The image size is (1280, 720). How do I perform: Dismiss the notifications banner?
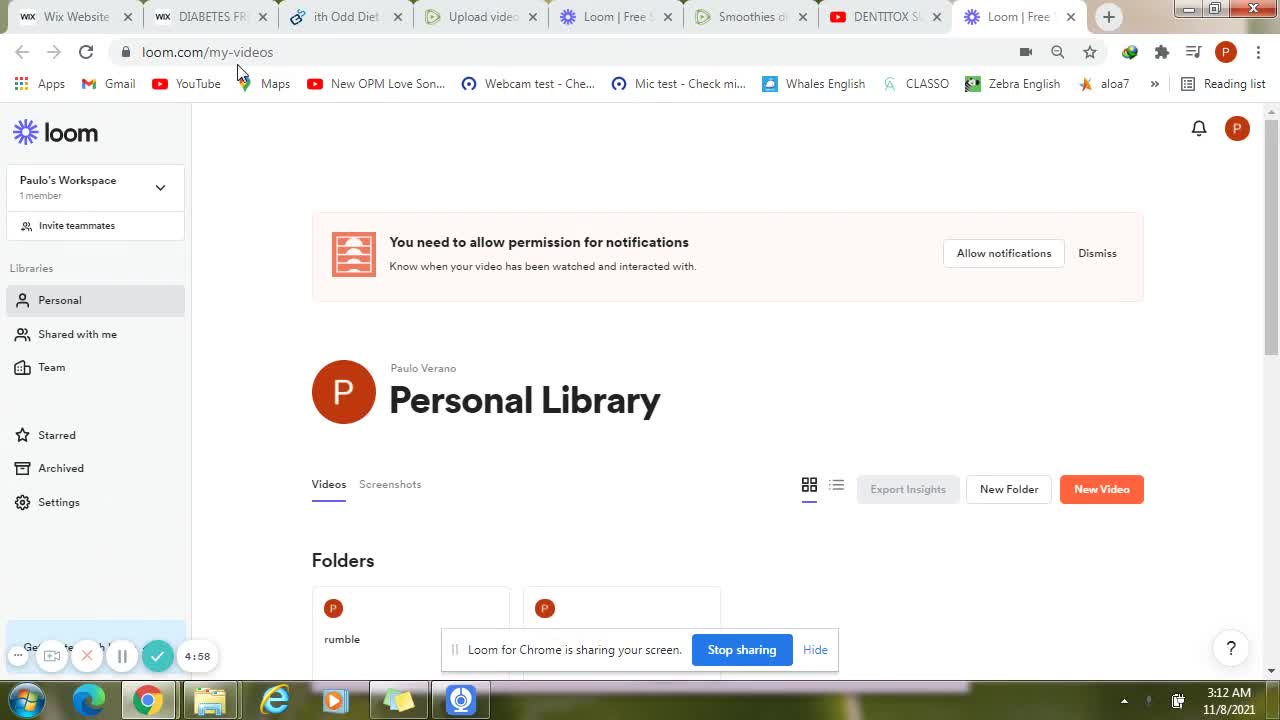click(x=1097, y=253)
